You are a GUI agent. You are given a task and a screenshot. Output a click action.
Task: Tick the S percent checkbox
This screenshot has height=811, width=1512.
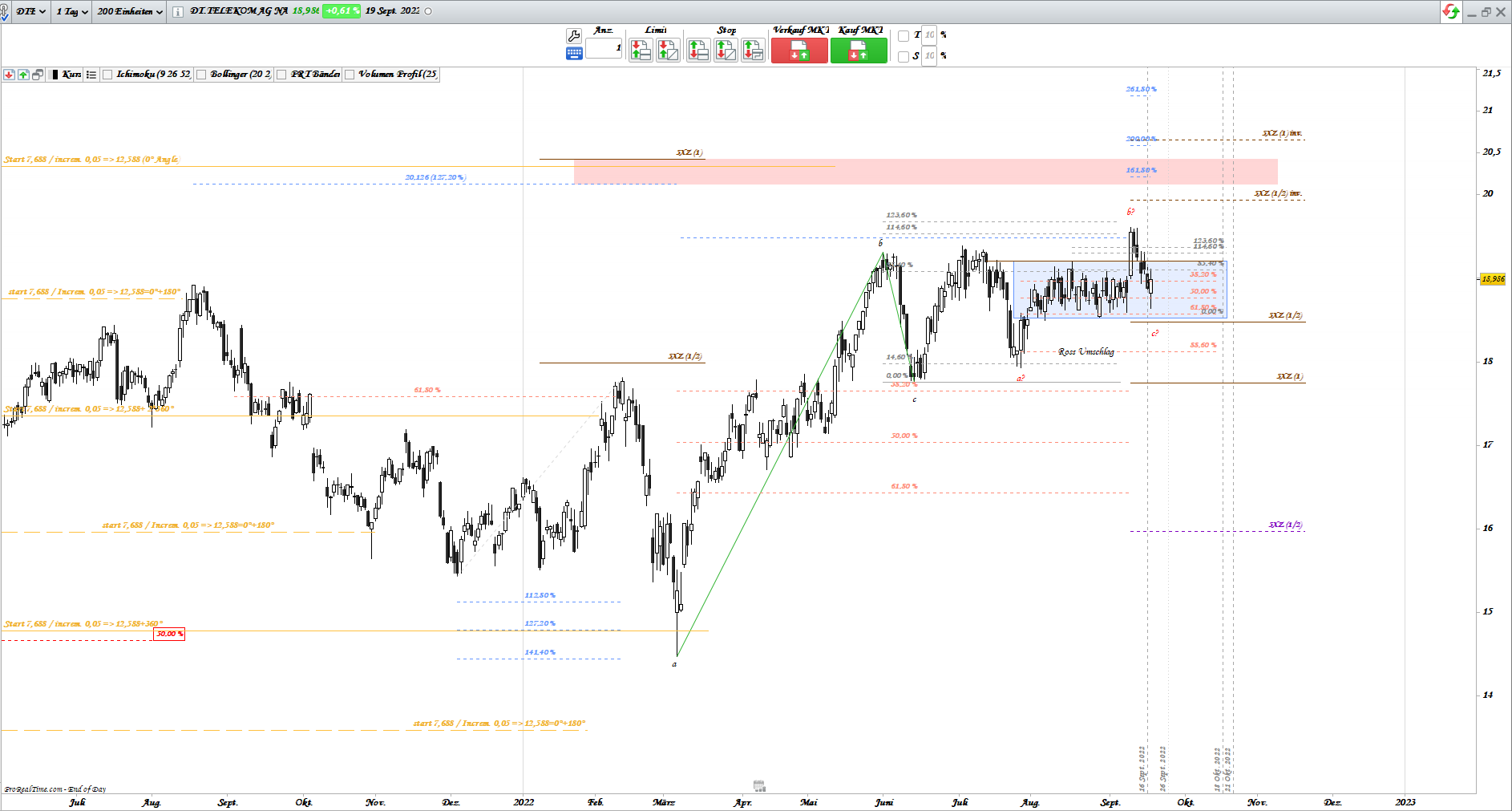[x=904, y=56]
